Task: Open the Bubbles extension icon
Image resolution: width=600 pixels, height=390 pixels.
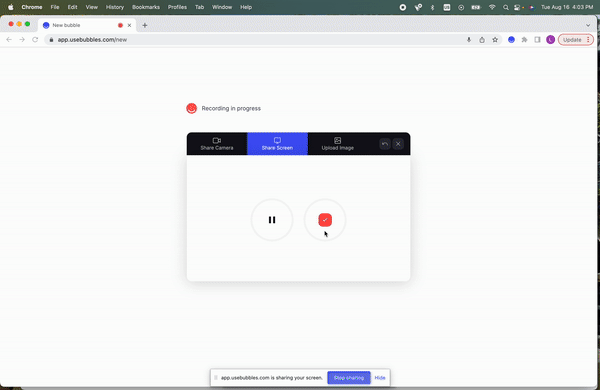Action: coord(511,40)
